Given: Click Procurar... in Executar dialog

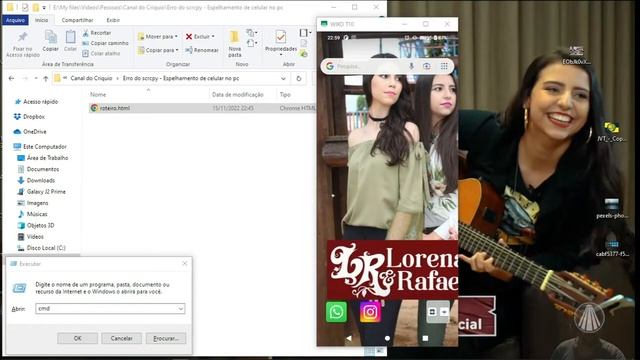Looking at the screenshot, I should coord(166,338).
